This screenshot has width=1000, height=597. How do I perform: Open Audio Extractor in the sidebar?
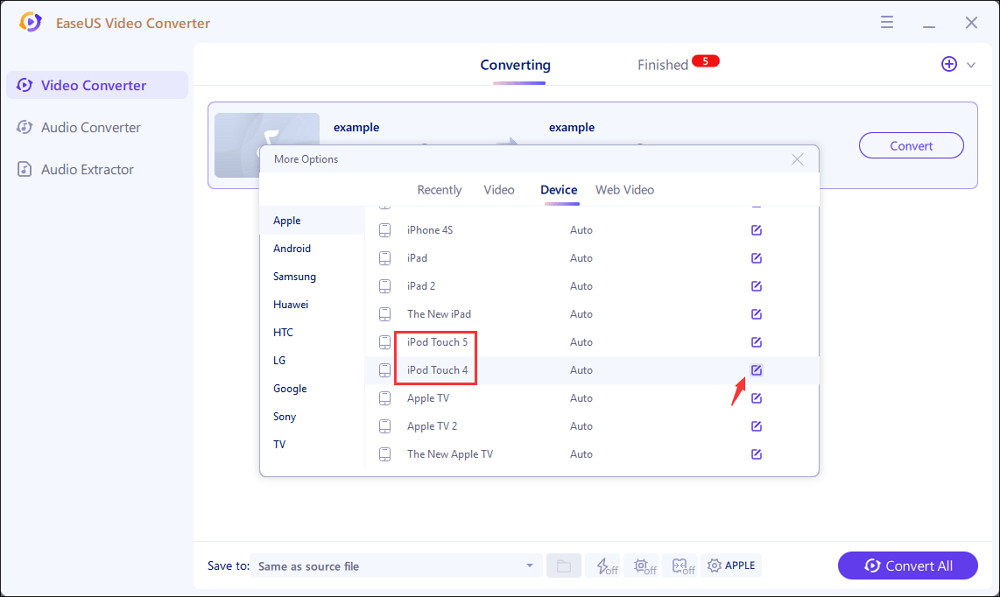(87, 169)
